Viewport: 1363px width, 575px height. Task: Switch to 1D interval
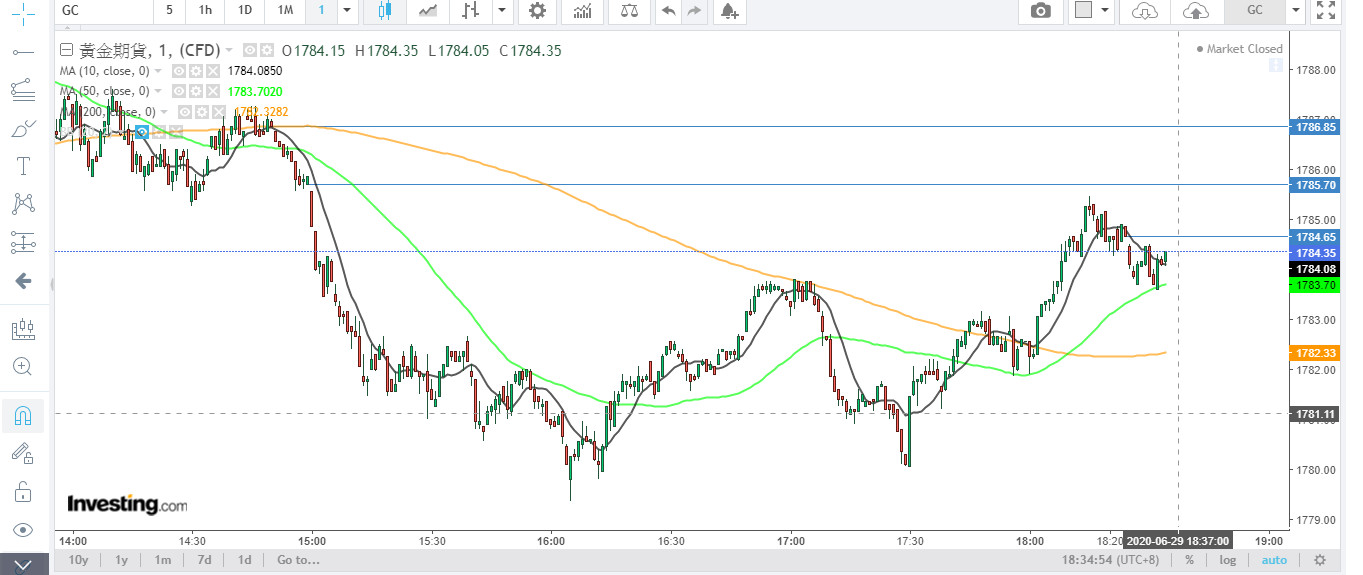point(244,11)
